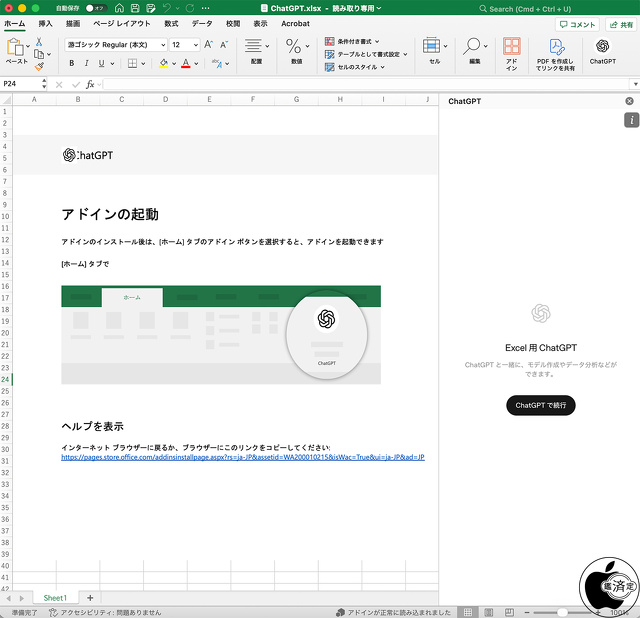640x618 pixels.
Task: Open borders dropdown arrow
Action: tap(143, 64)
